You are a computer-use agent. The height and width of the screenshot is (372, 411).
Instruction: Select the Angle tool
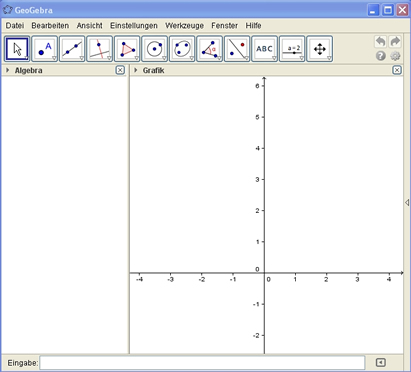coord(210,49)
